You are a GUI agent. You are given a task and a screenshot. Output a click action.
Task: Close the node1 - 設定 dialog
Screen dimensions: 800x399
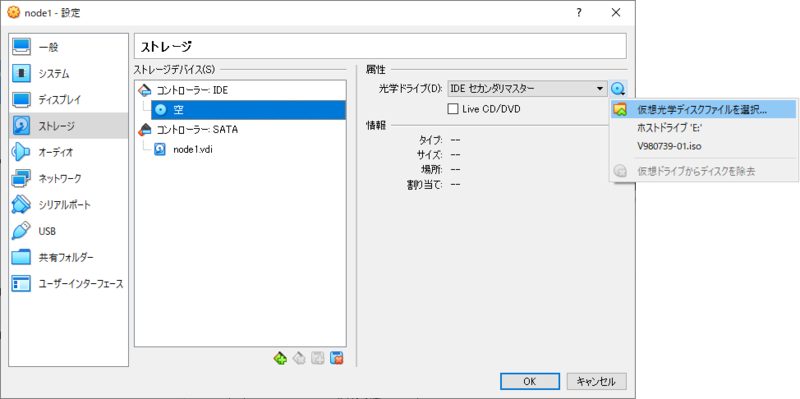coord(616,13)
